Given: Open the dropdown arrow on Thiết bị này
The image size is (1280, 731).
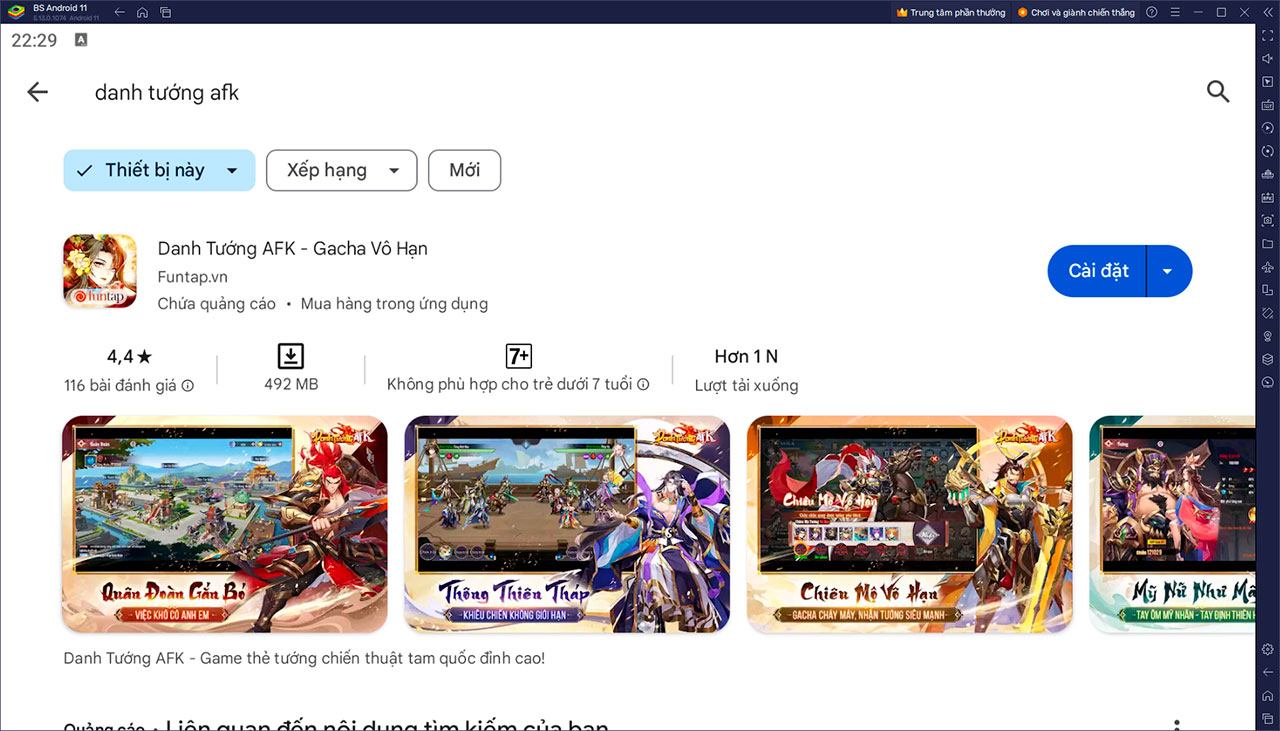Looking at the screenshot, I should tap(232, 171).
